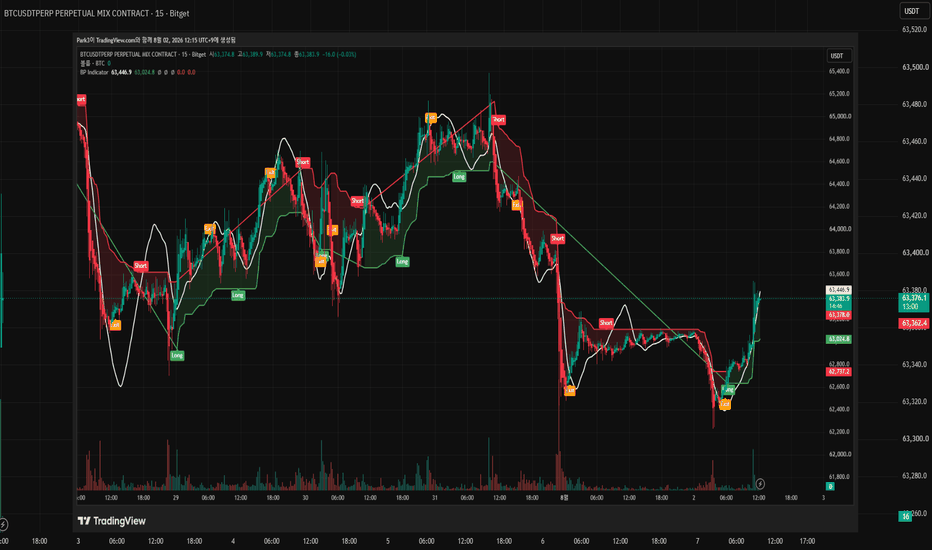The height and width of the screenshot is (550, 932).
Task: Click the white 63,446.9 price tag
Action: 838,290
